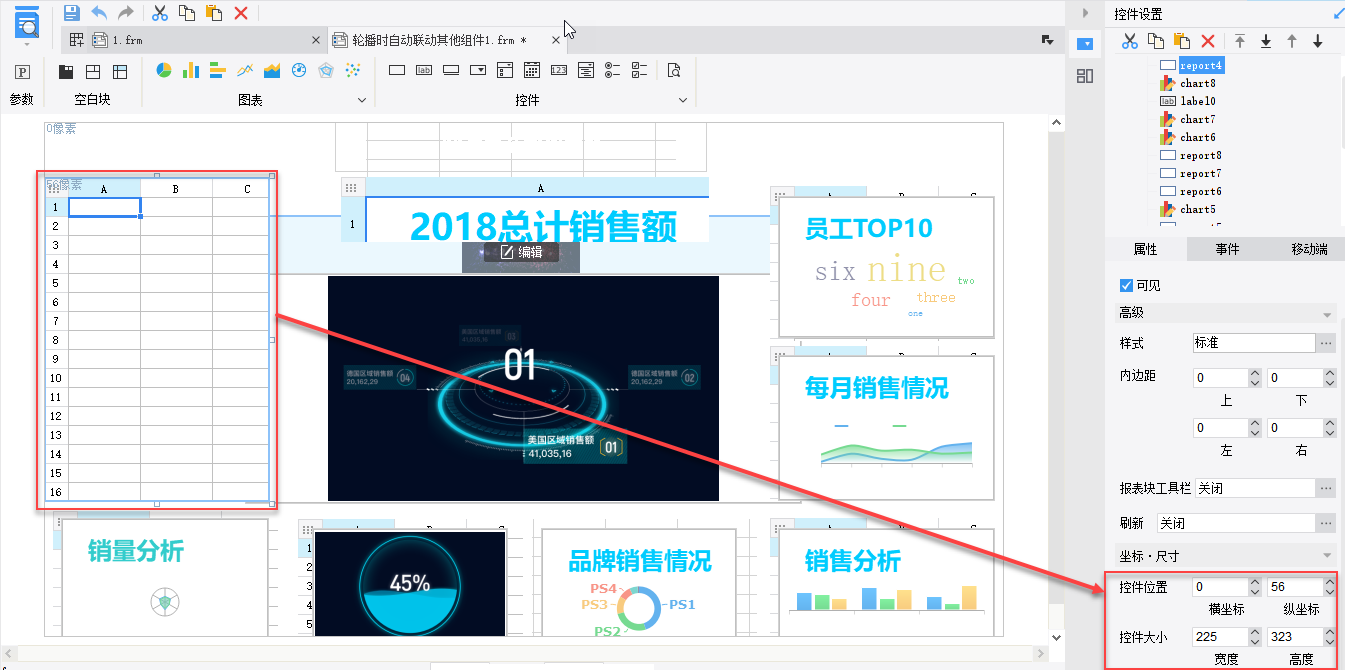
Task: Add a gauge chart component
Action: 299,70
